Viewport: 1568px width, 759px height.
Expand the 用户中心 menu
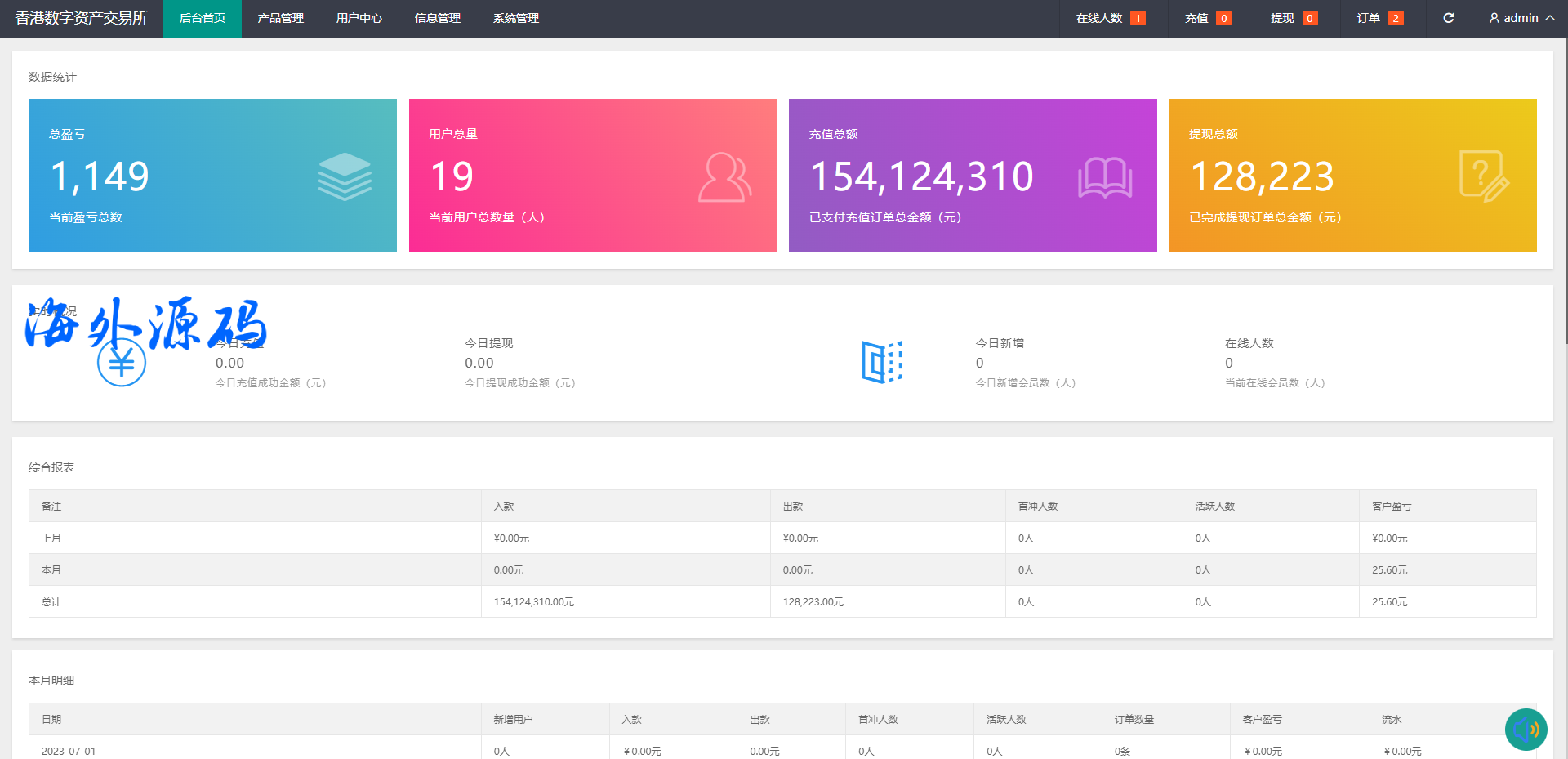tap(359, 18)
